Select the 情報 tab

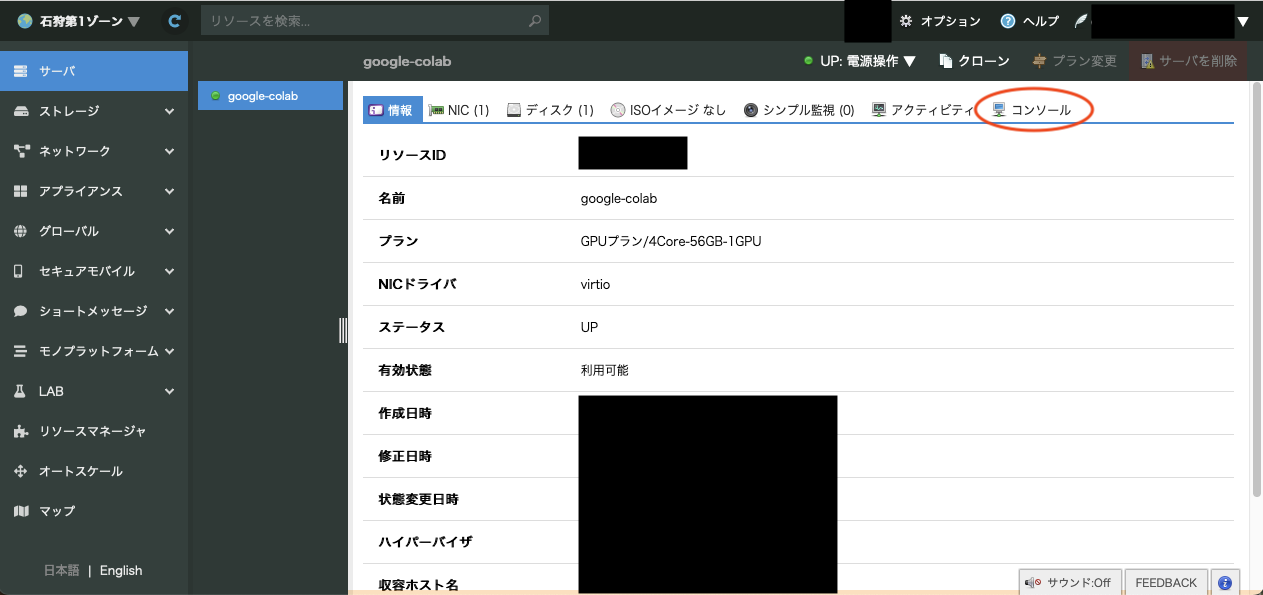coord(391,110)
